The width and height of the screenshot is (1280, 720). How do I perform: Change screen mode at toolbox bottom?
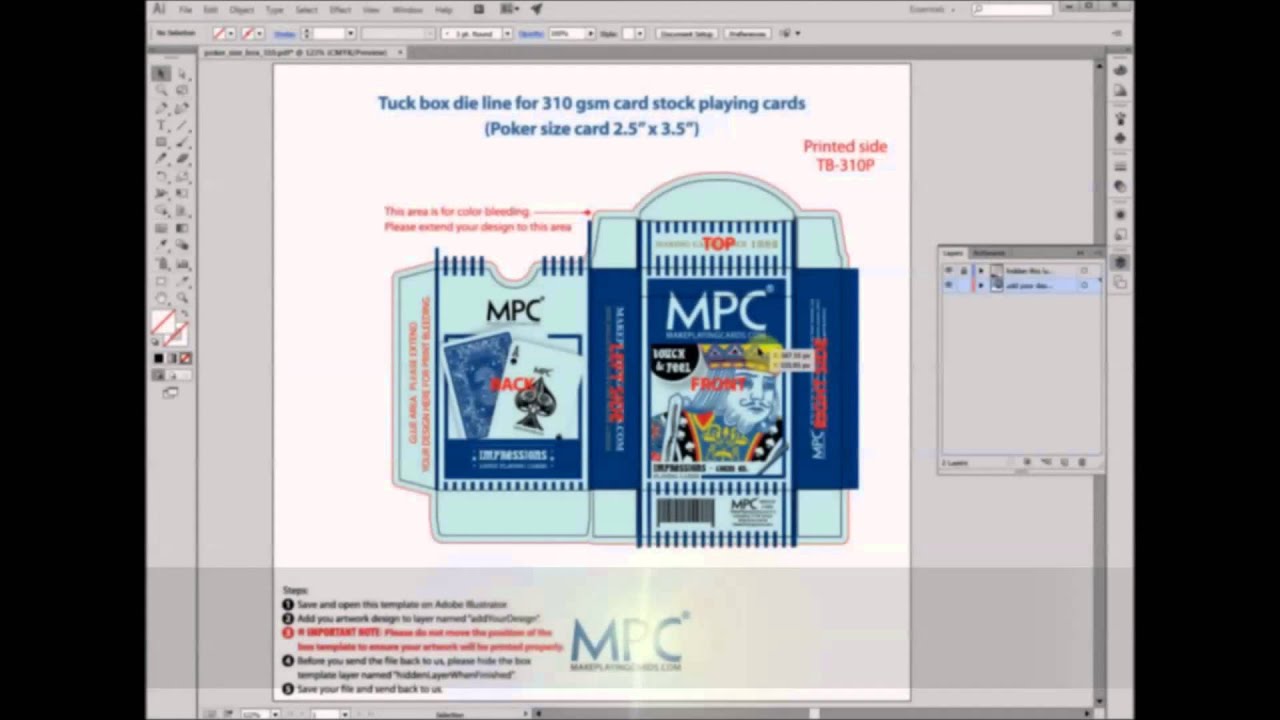pos(170,393)
